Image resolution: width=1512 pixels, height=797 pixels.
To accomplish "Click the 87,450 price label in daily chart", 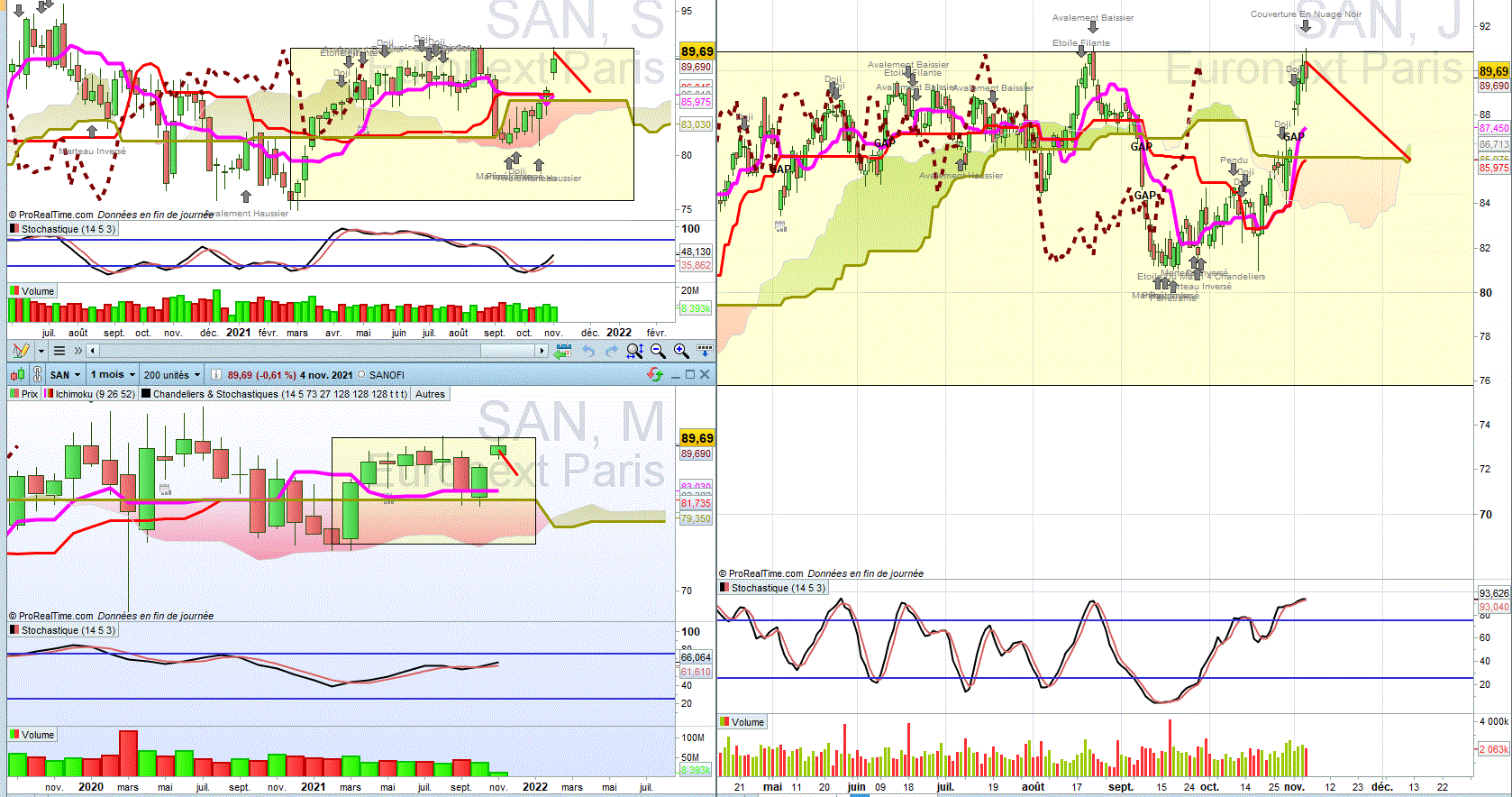I will coord(1494,128).
